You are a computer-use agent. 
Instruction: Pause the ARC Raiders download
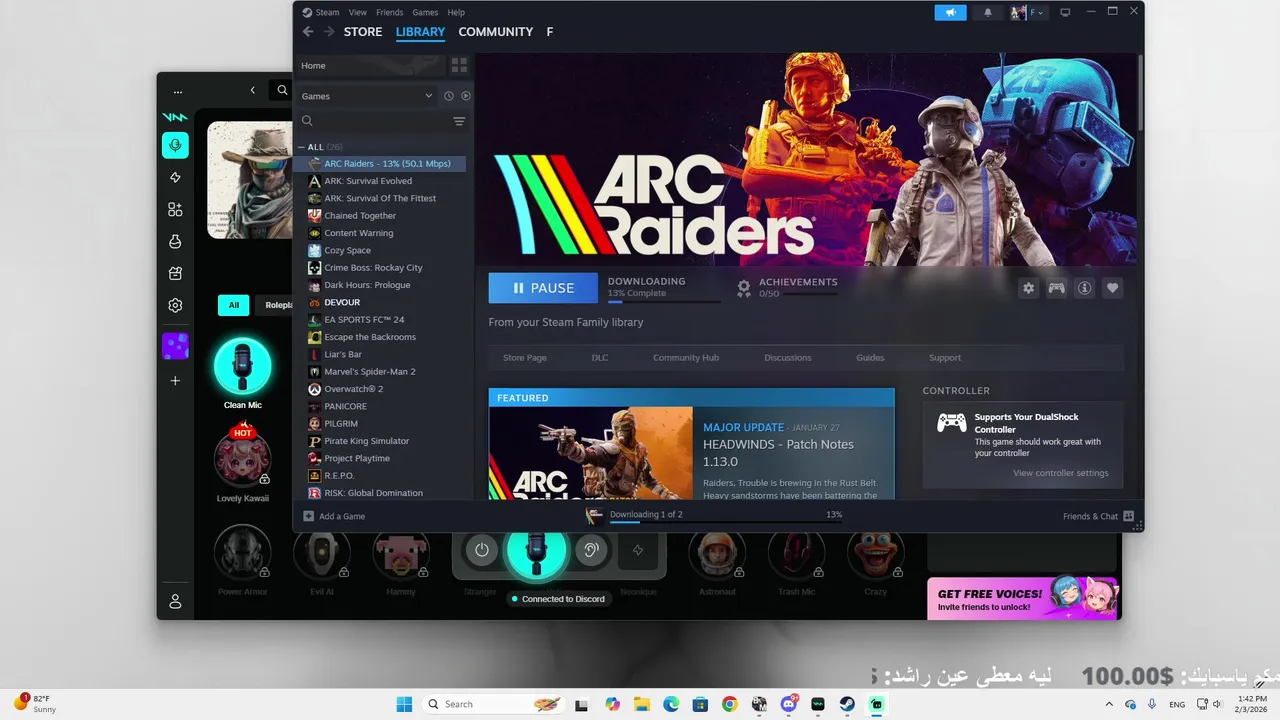click(x=543, y=288)
